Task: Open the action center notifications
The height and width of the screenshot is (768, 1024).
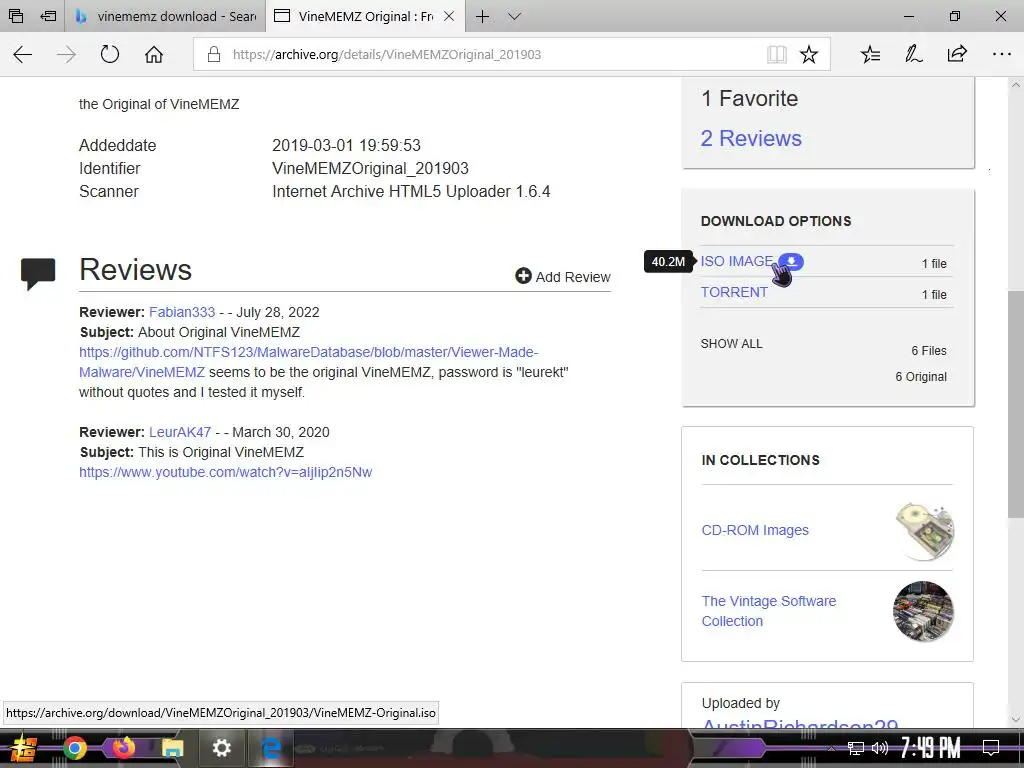Action: point(991,748)
